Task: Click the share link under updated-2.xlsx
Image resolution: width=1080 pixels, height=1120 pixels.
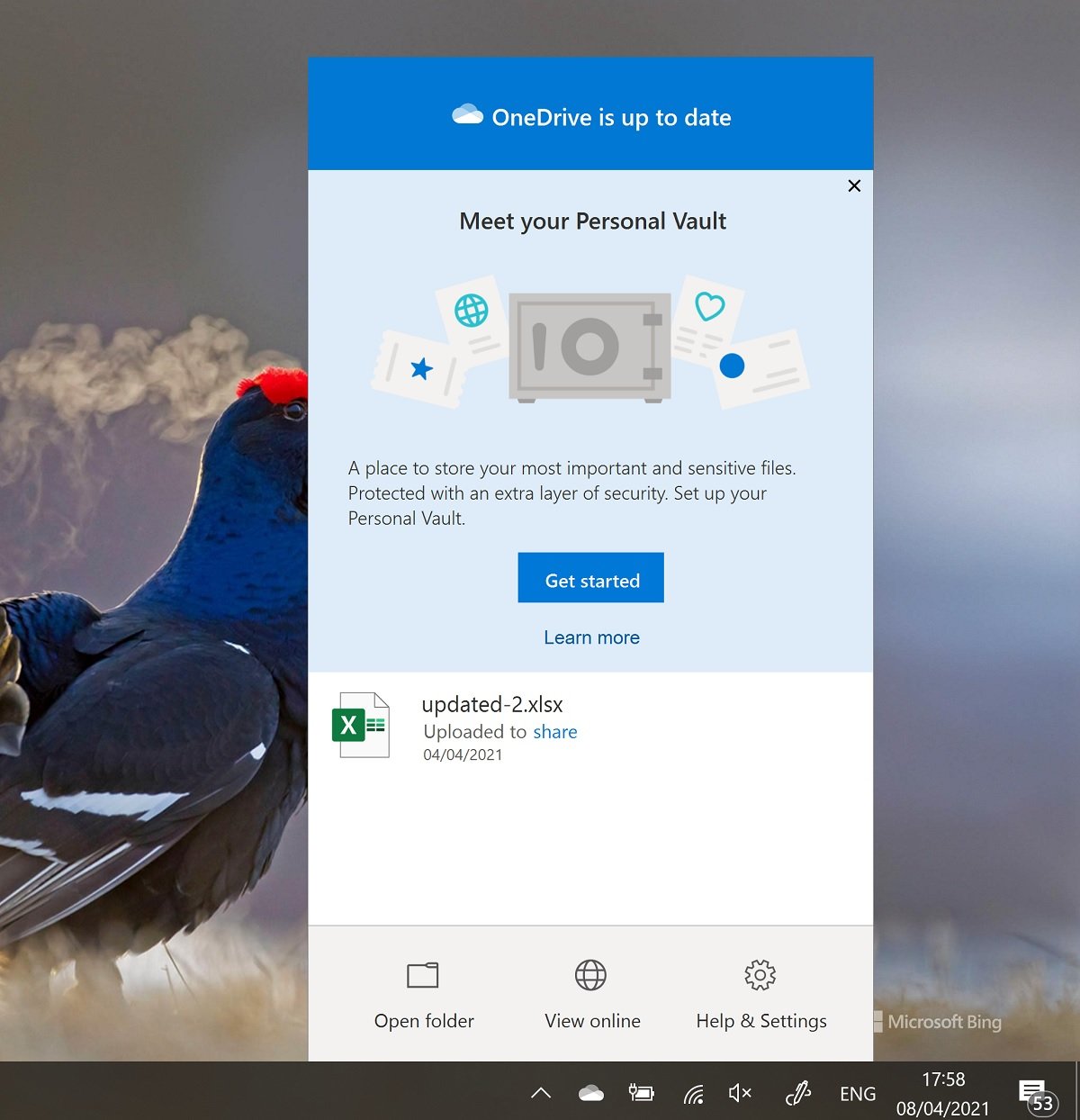Action: click(x=555, y=732)
